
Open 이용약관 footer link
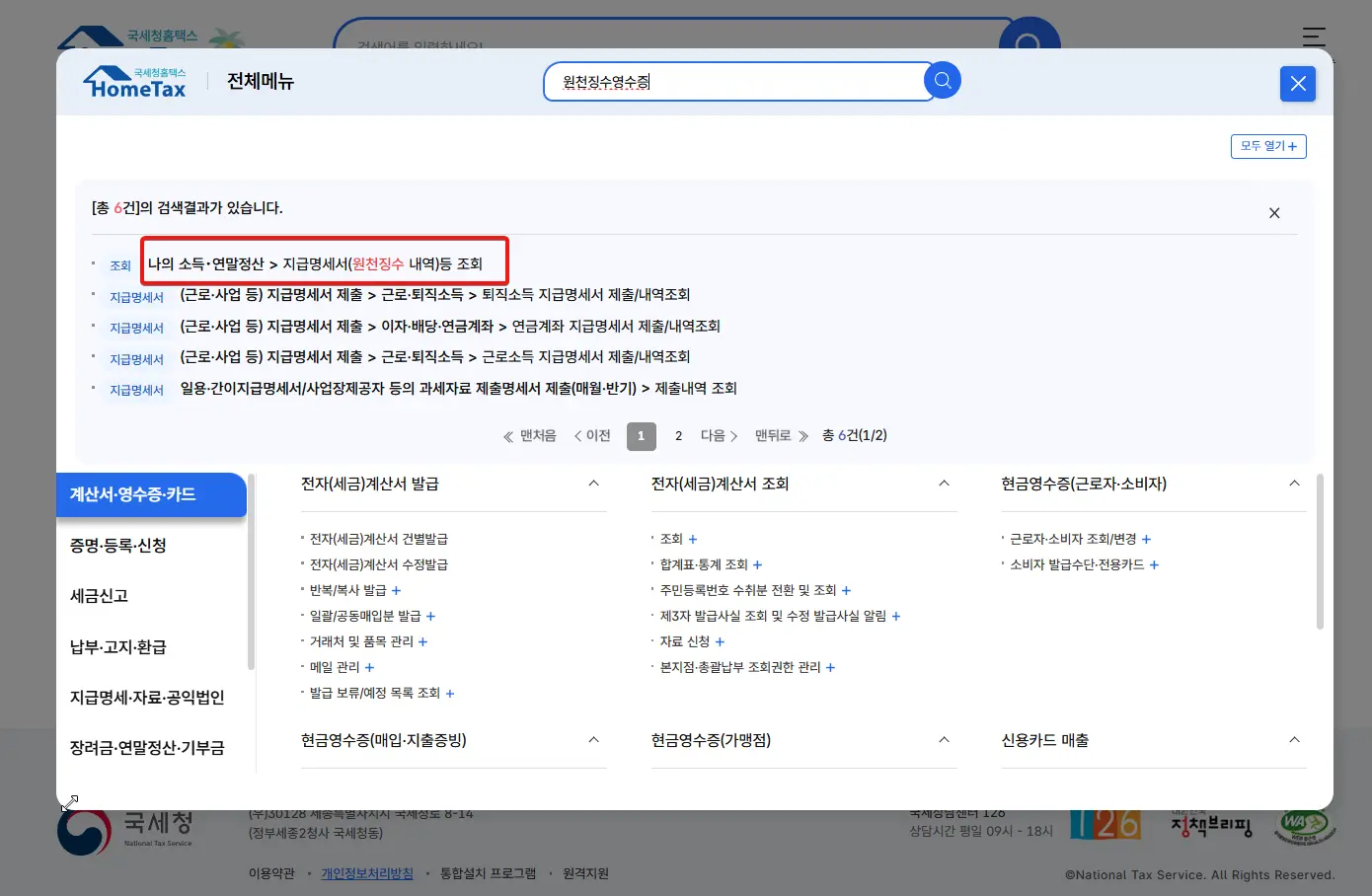coord(271,873)
